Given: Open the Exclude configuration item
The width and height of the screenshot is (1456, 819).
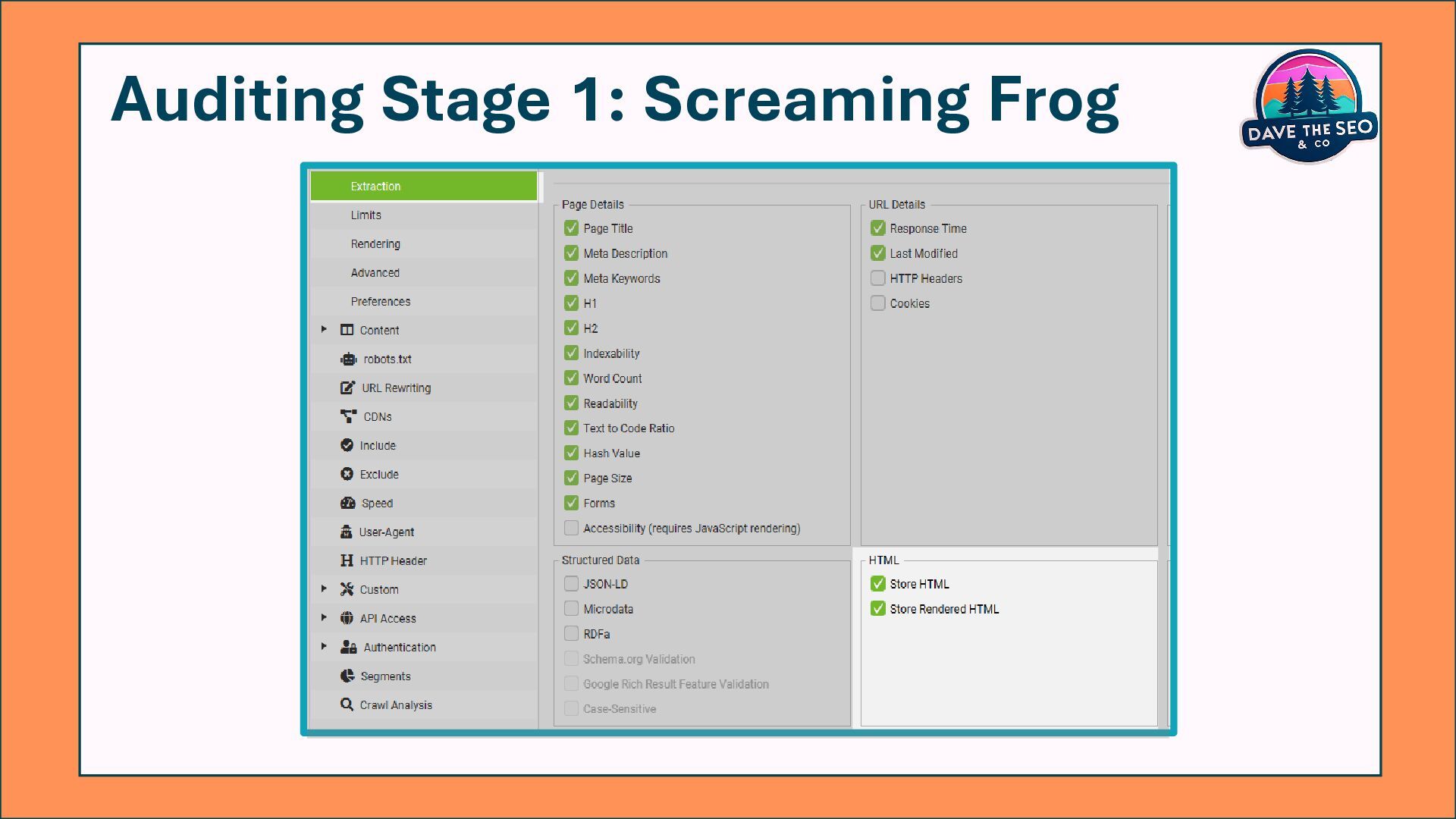Looking at the screenshot, I should [x=378, y=475].
